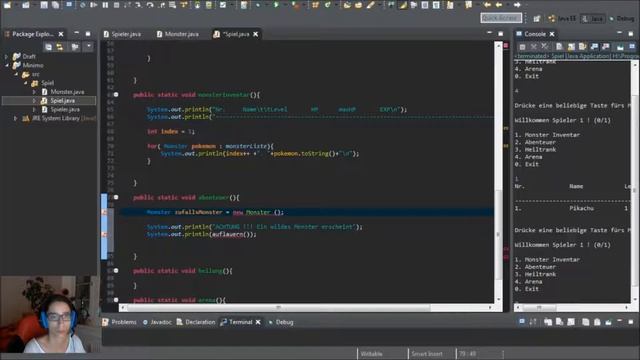Image resolution: width=640 pixels, height=360 pixels.
Task: Click the Smart Insert status bar entry
Action: 427,353
